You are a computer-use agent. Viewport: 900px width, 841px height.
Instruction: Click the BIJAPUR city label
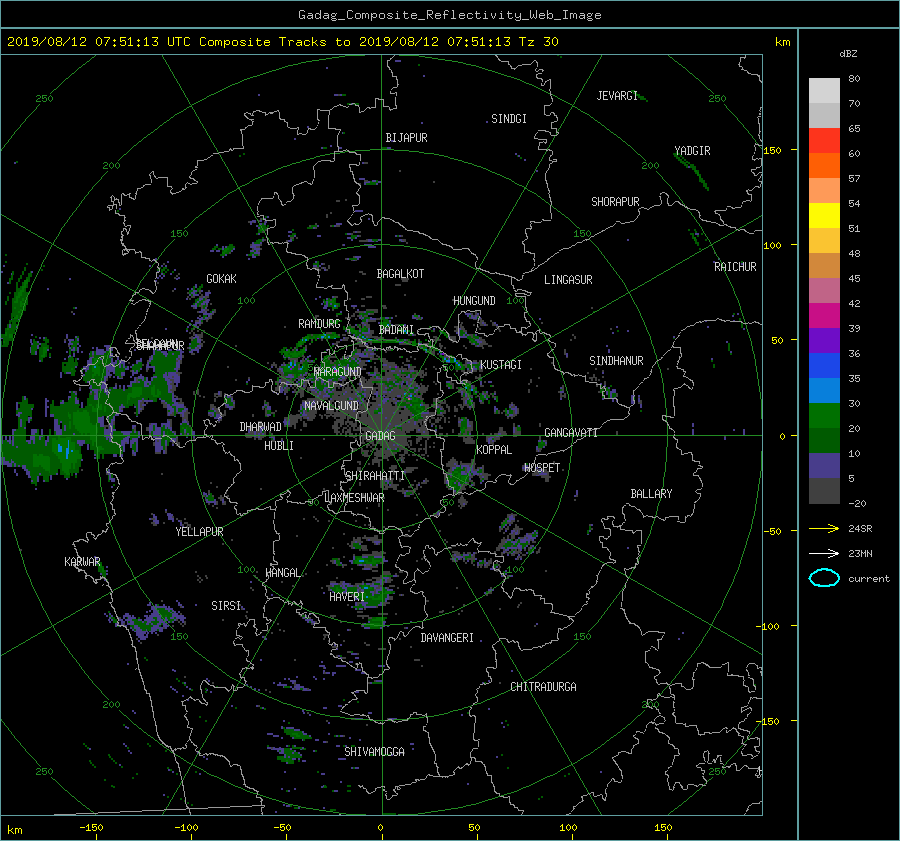[x=406, y=138]
